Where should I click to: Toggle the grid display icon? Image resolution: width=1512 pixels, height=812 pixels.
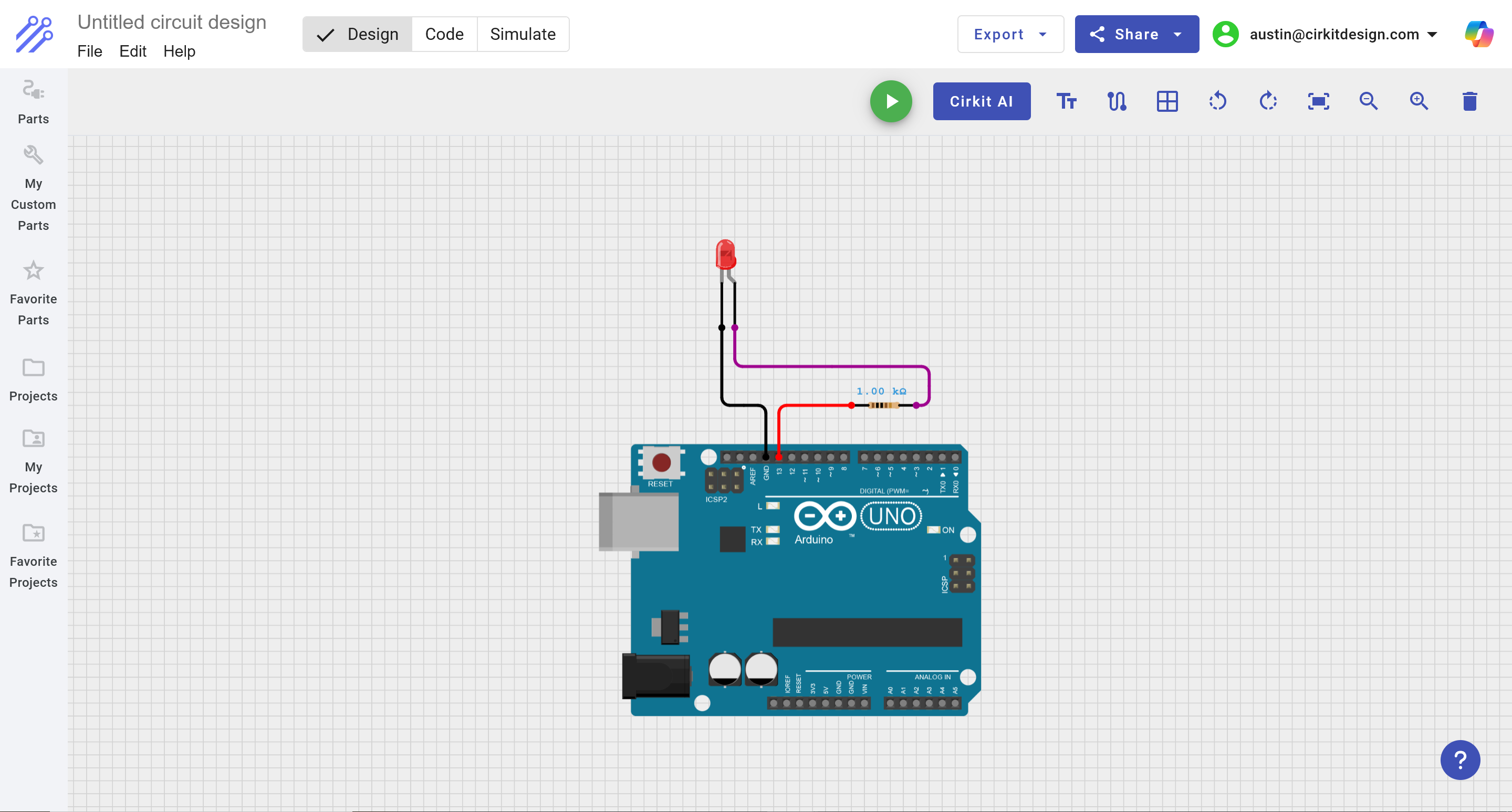tap(1167, 101)
